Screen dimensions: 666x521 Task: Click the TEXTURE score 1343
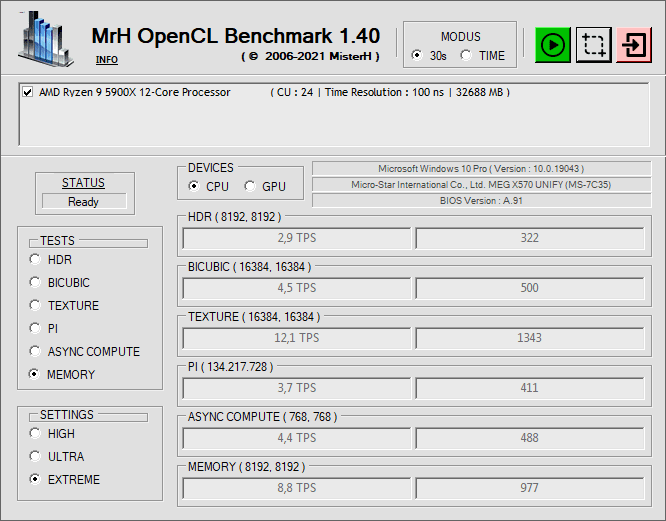pos(530,338)
